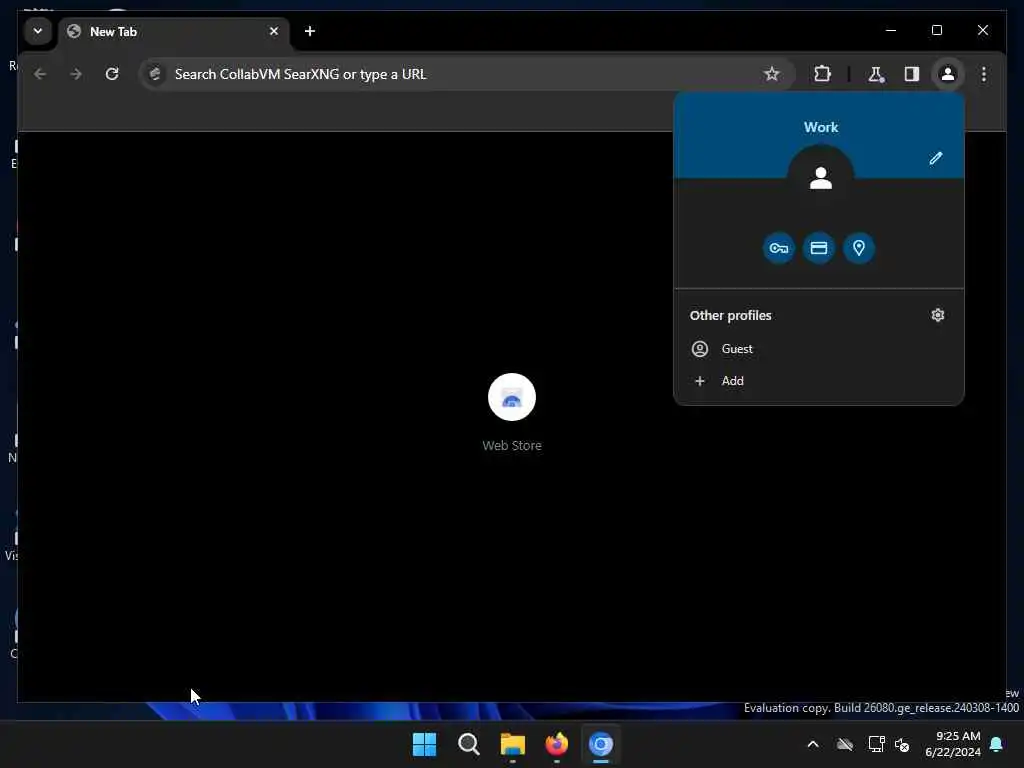
Task: Maximize the browser window
Action: pos(936,30)
